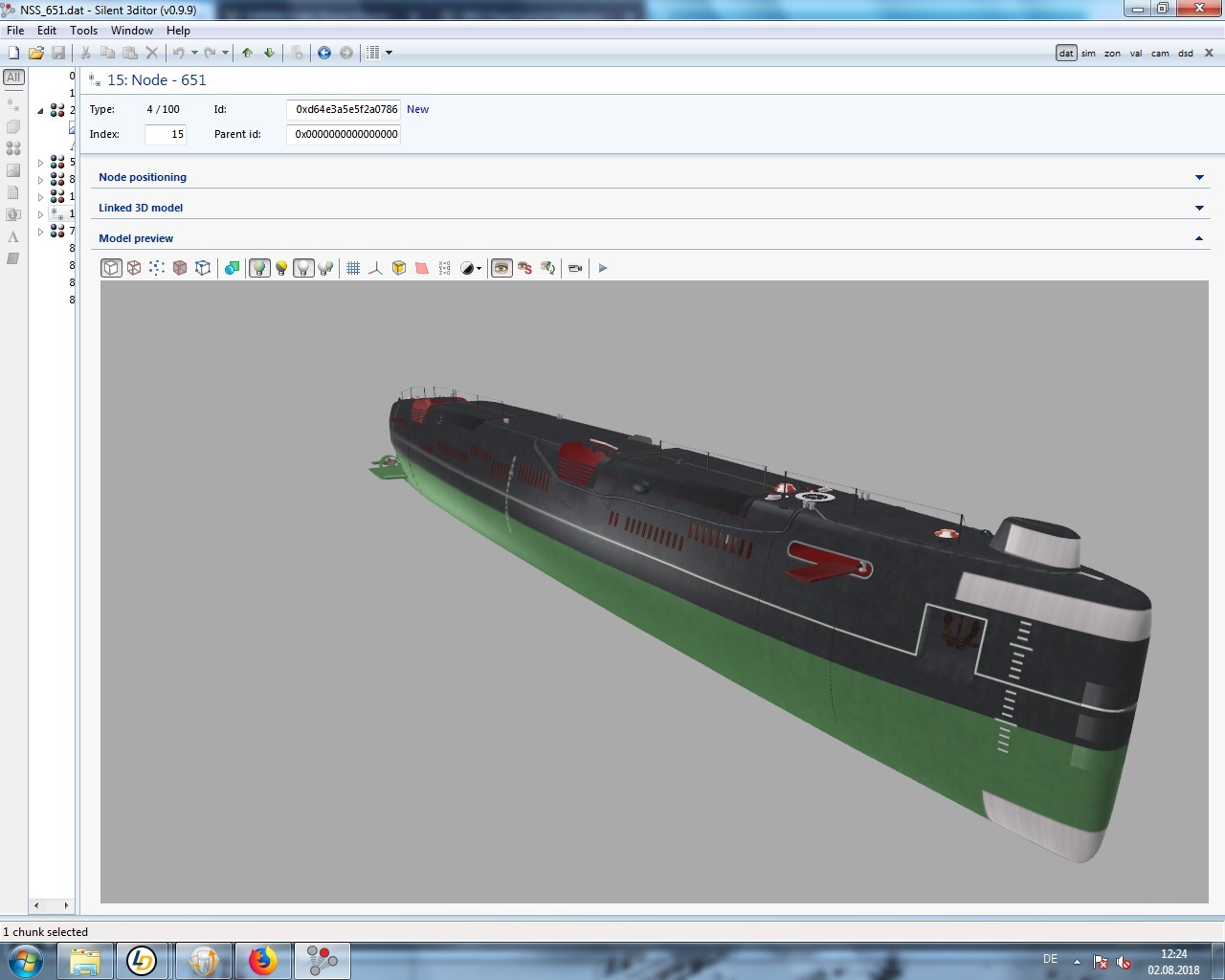
Task: Show the 3D axes gizmo icon
Action: (375, 268)
